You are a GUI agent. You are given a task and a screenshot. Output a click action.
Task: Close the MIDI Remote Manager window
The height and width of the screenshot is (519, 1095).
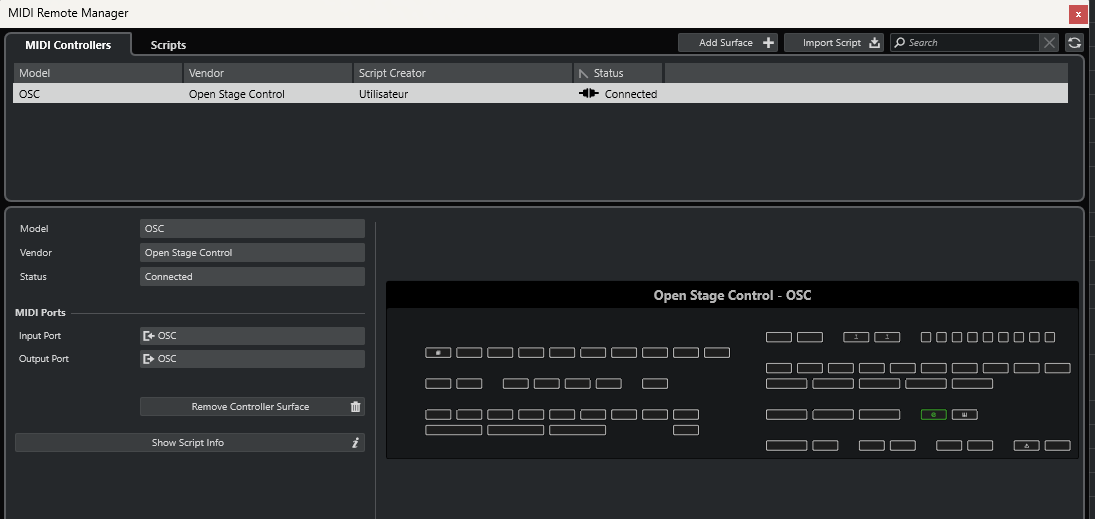[x=1078, y=14]
